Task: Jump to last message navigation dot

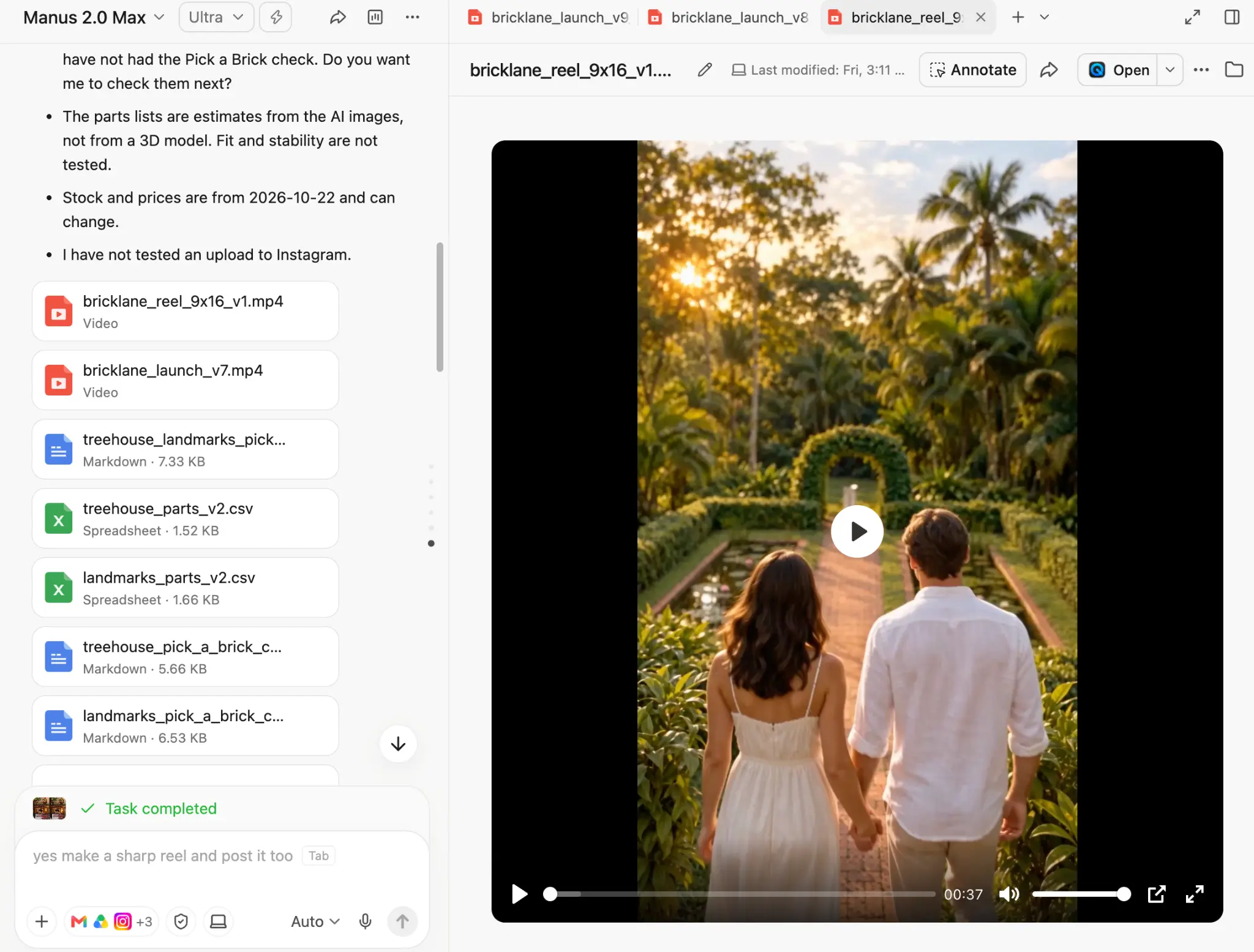Action: 431,543
